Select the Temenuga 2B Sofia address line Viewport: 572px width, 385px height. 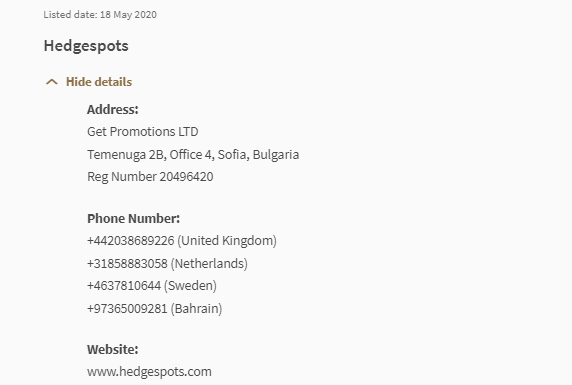(193, 155)
